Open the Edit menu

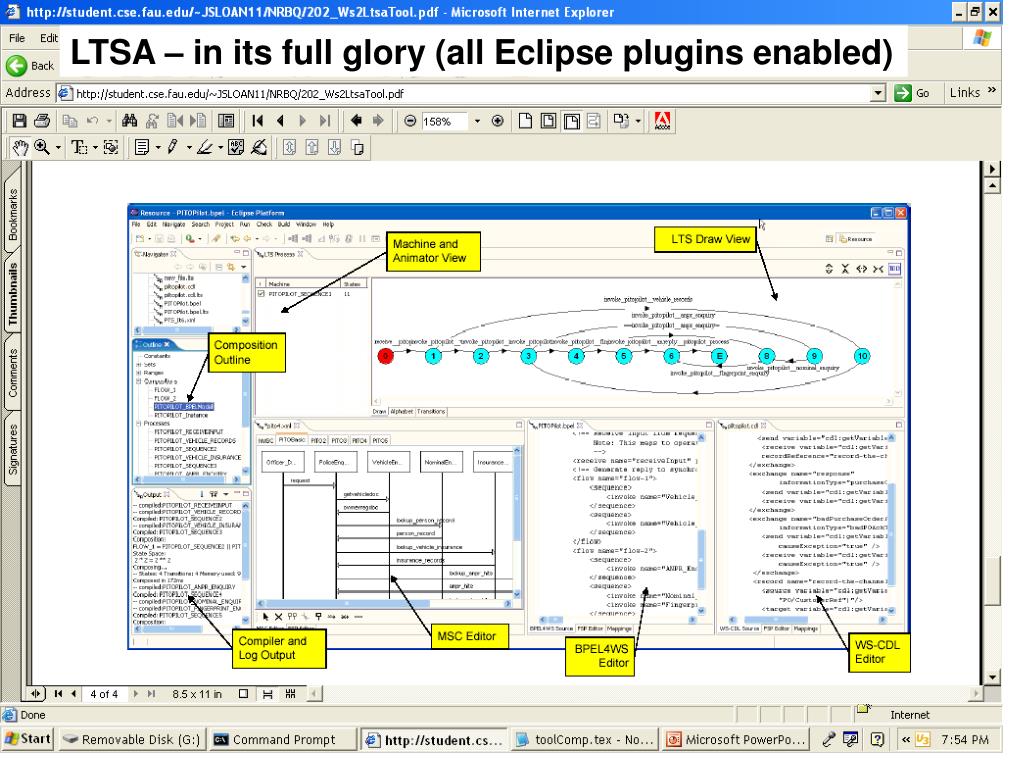tap(48, 38)
